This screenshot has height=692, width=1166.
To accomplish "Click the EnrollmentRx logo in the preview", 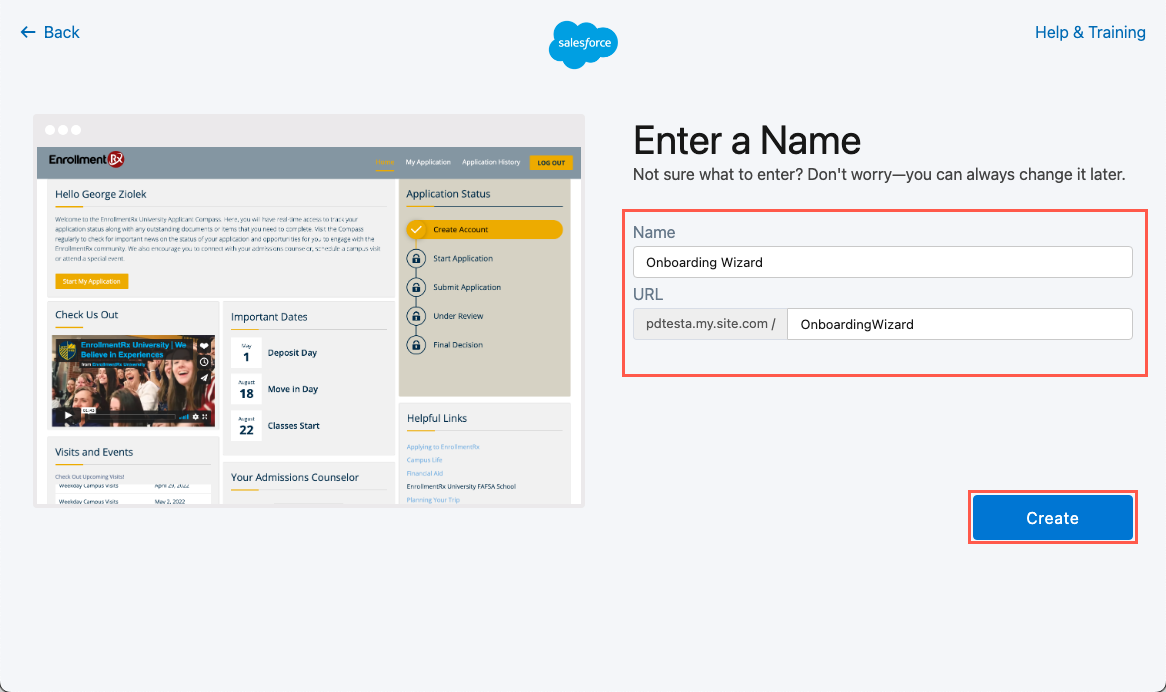I will (x=86, y=160).
